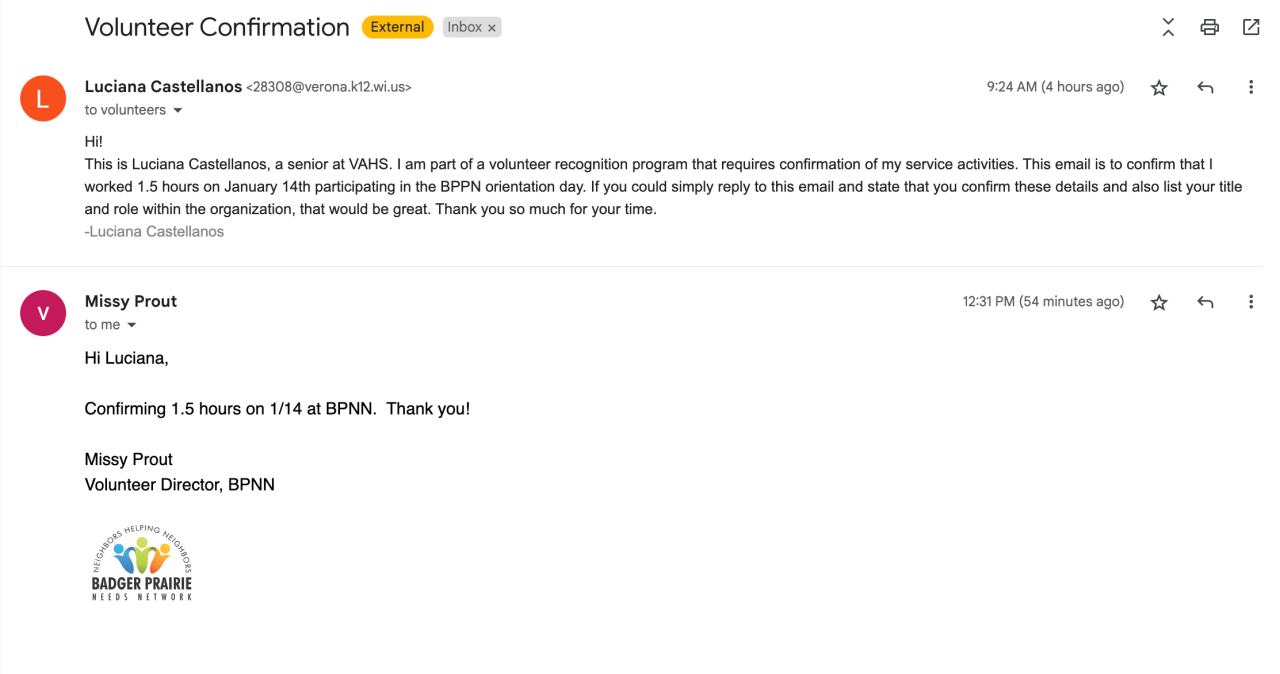
Task: Open the thread in a new window
Action: (1250, 28)
